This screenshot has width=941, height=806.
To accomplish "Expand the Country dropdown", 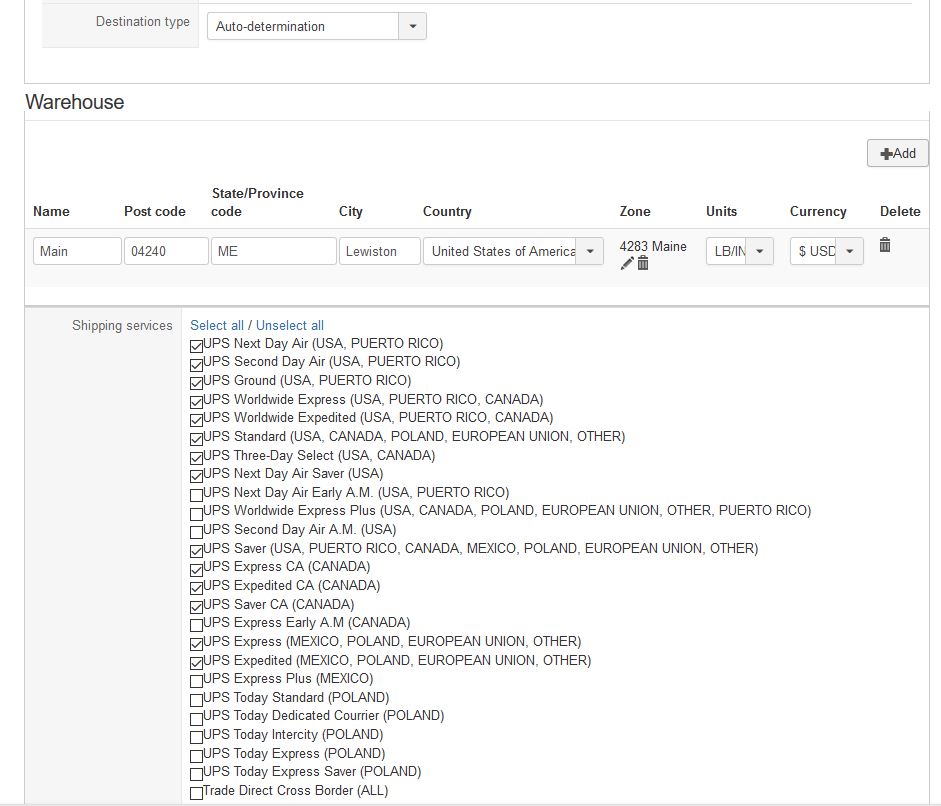I will [x=589, y=251].
